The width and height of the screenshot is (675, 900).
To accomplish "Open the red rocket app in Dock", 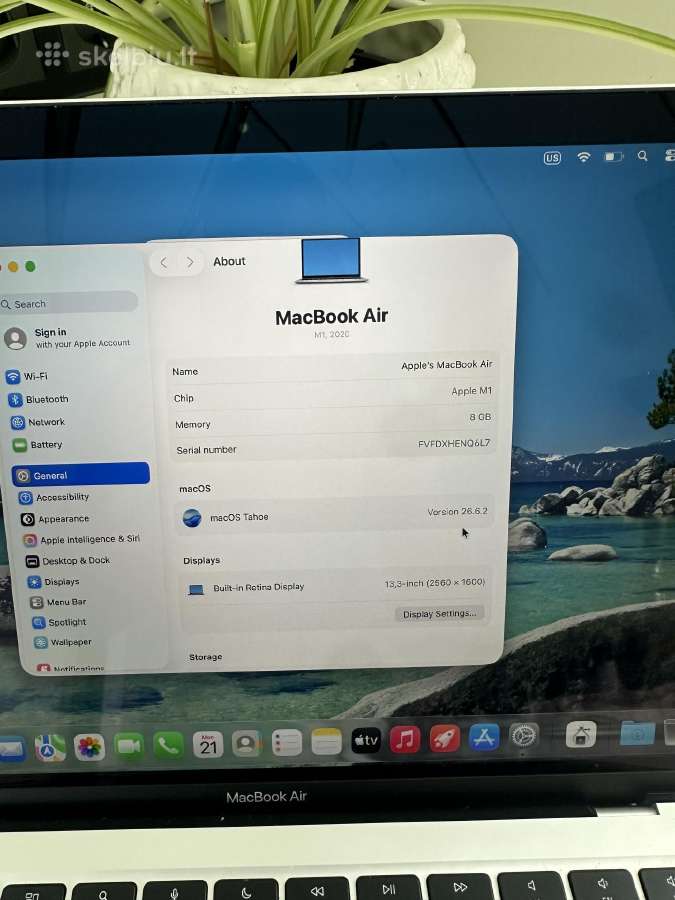I will click(445, 738).
